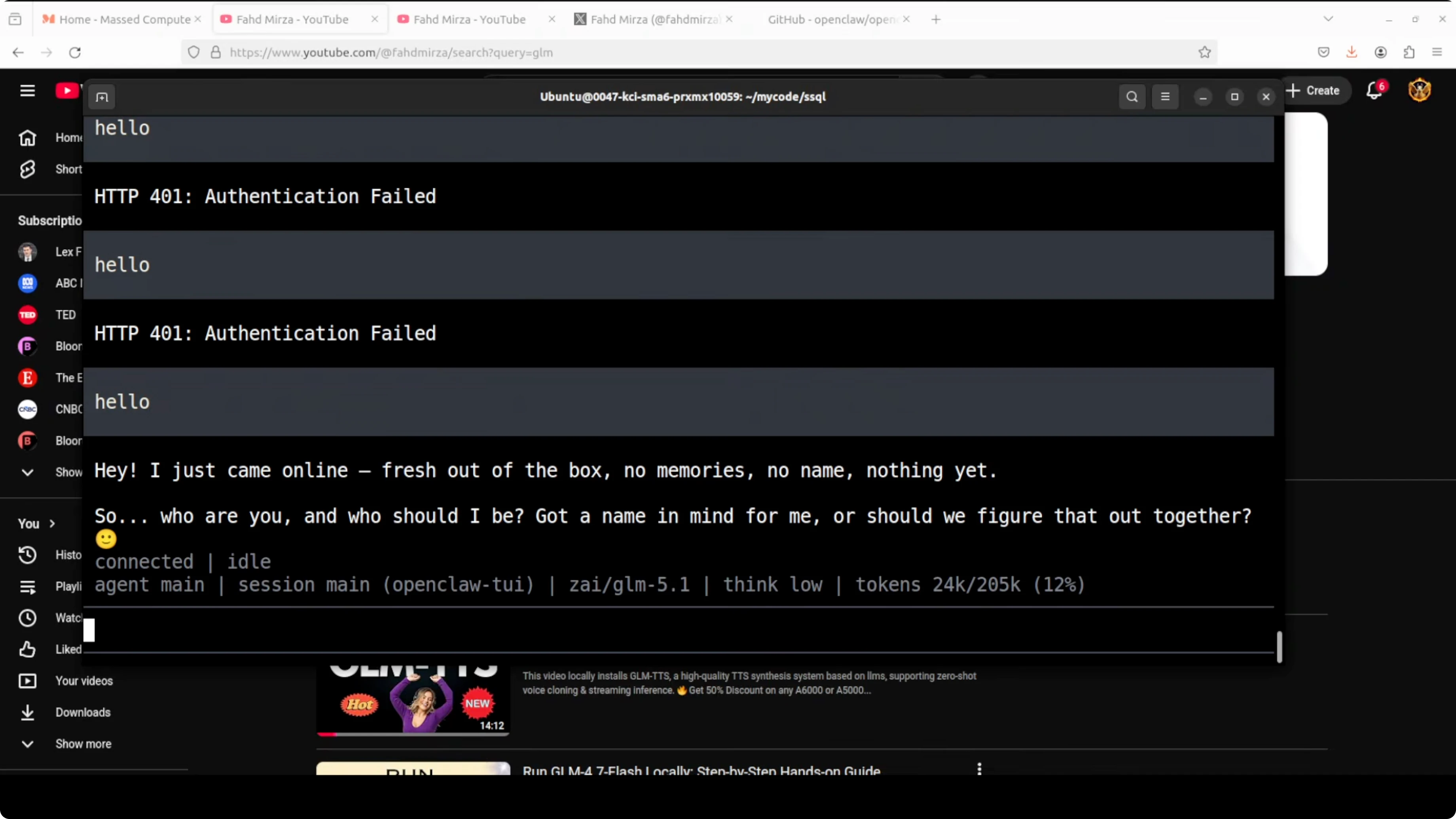This screenshot has height=819, width=1456.
Task: Open the YouTube account avatar
Action: pyautogui.click(x=1419, y=91)
